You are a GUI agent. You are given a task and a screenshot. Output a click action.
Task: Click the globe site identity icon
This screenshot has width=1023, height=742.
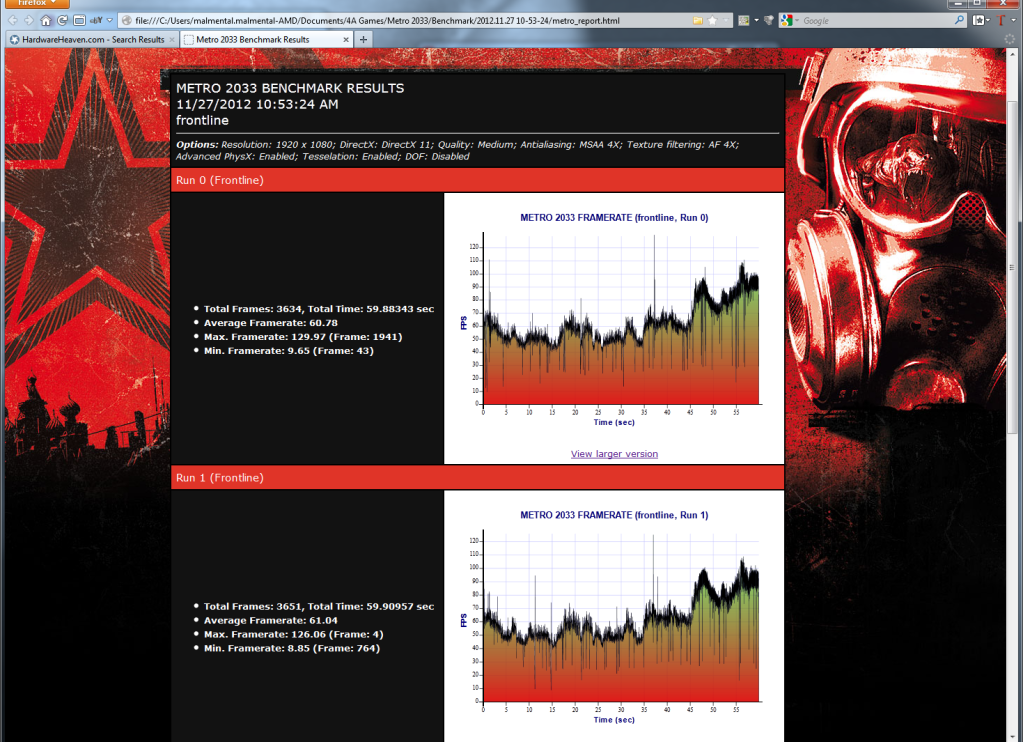coord(127,20)
